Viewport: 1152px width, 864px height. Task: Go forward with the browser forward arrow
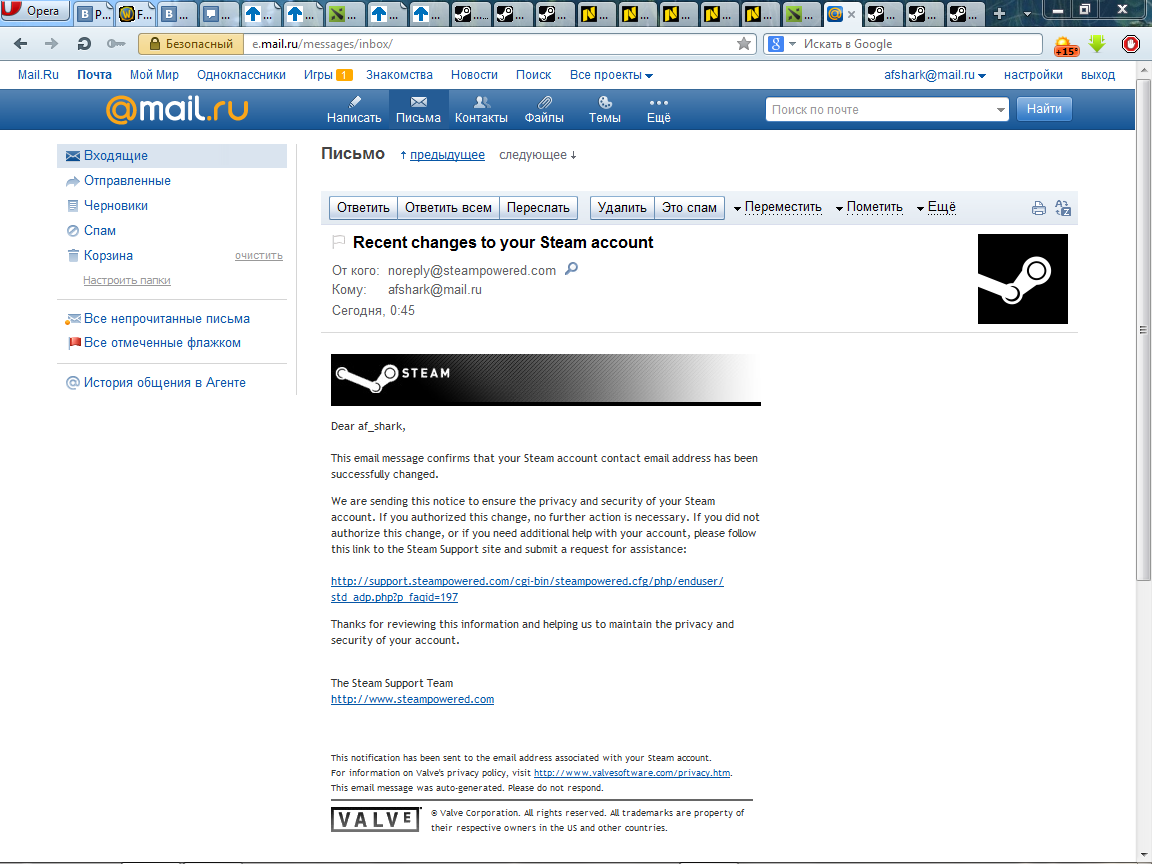point(51,44)
